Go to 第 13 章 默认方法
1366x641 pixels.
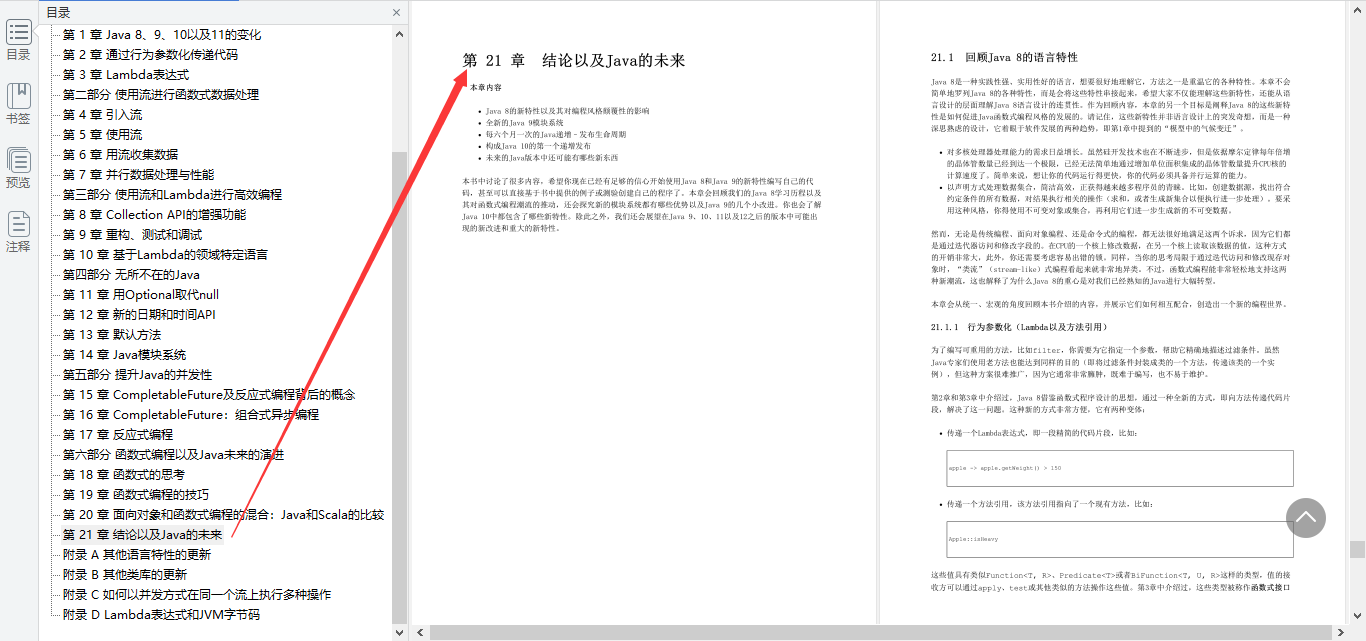point(112,335)
